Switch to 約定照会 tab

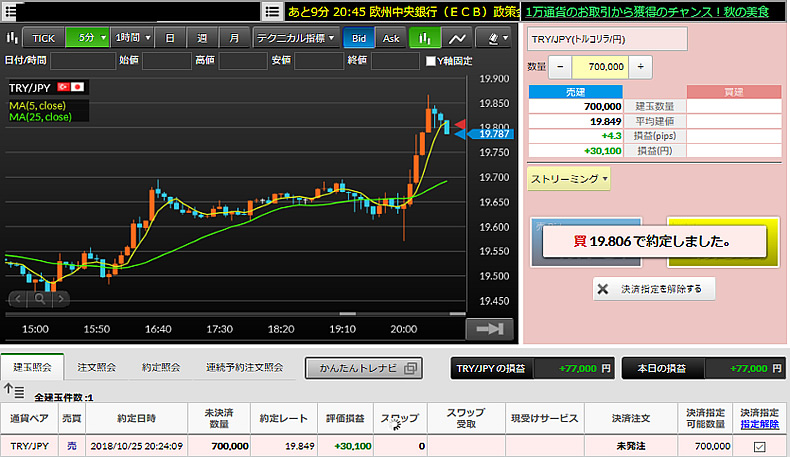tap(161, 367)
